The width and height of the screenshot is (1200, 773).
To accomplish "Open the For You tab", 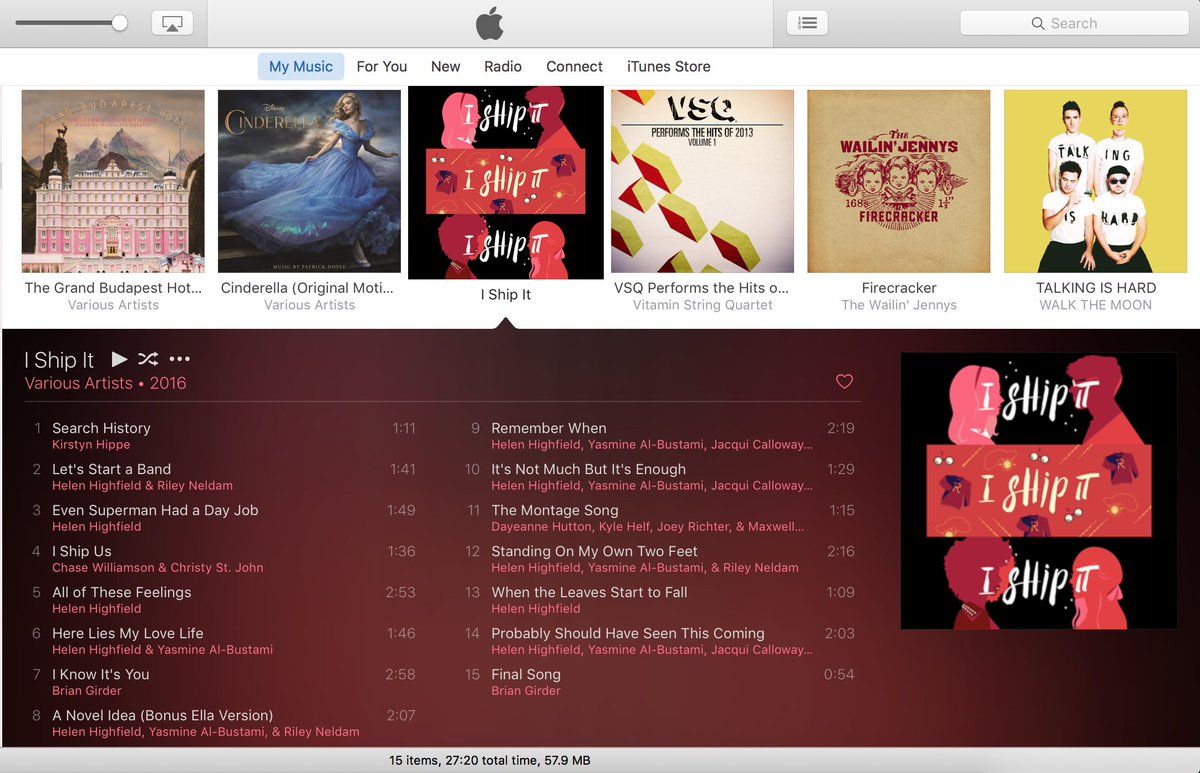I will [x=382, y=66].
